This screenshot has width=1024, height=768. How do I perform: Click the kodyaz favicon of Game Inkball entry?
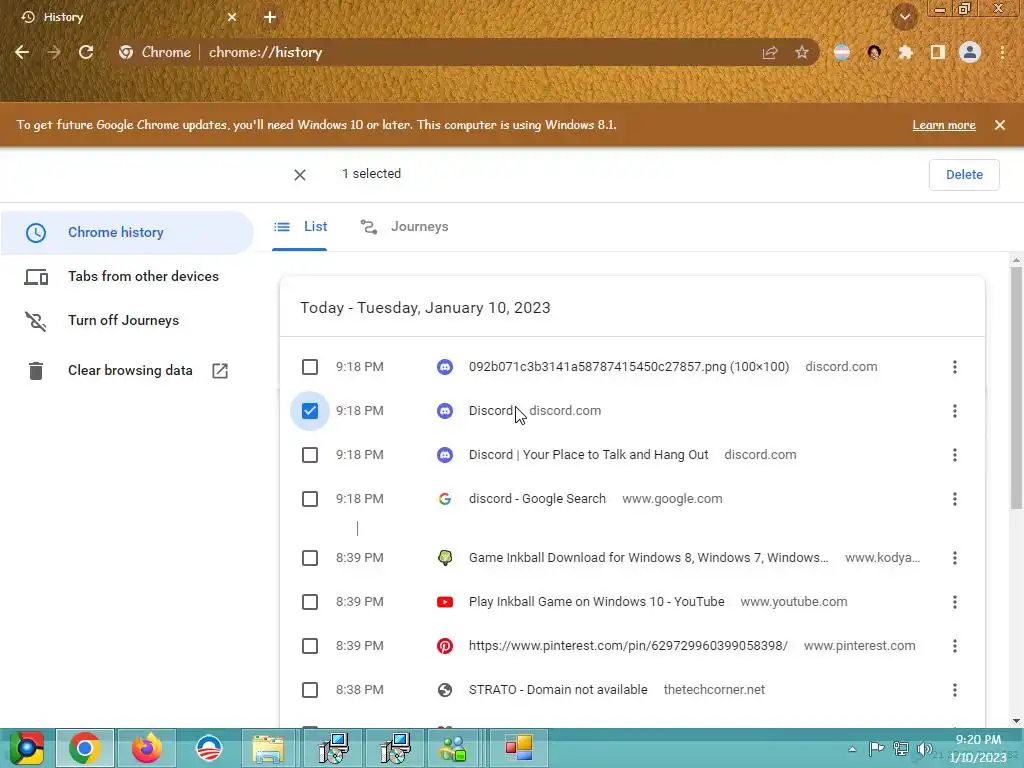[445, 558]
